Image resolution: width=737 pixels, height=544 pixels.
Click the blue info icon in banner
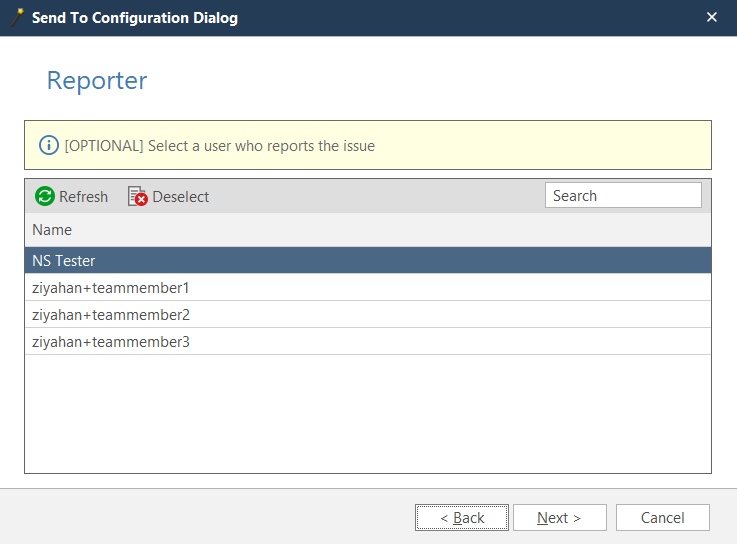(49, 146)
